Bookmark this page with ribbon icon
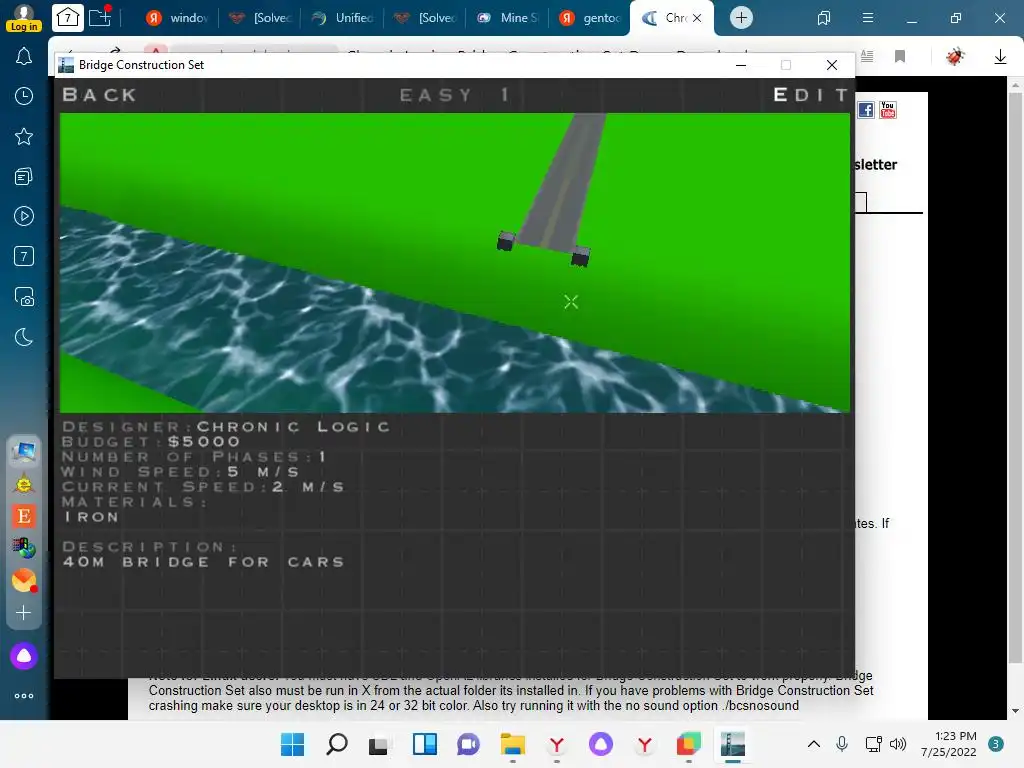Image resolution: width=1024 pixels, height=768 pixels. [x=900, y=57]
